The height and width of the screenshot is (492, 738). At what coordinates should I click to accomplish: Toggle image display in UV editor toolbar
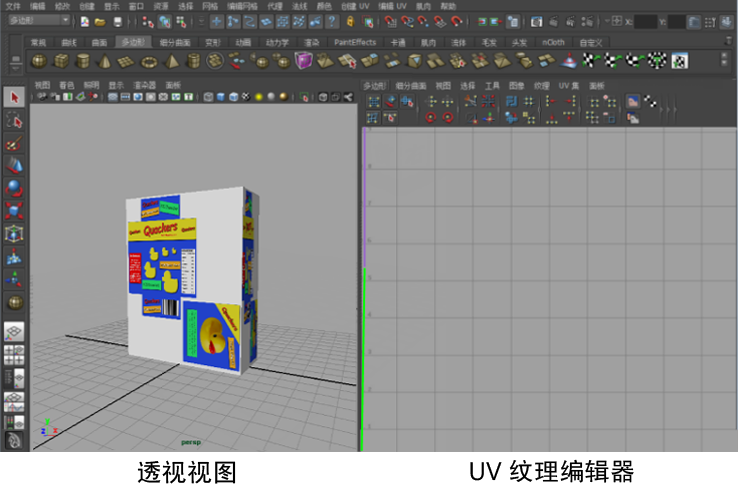tap(632, 101)
